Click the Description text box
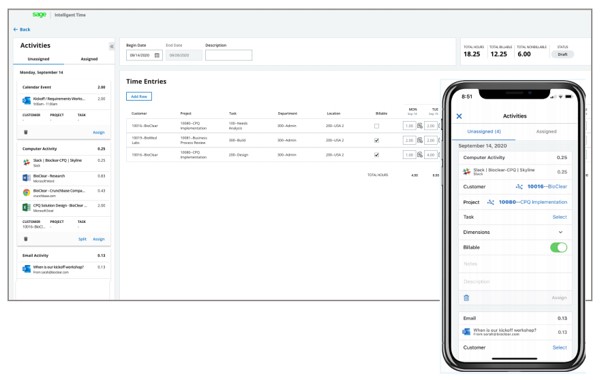 [x=228, y=55]
